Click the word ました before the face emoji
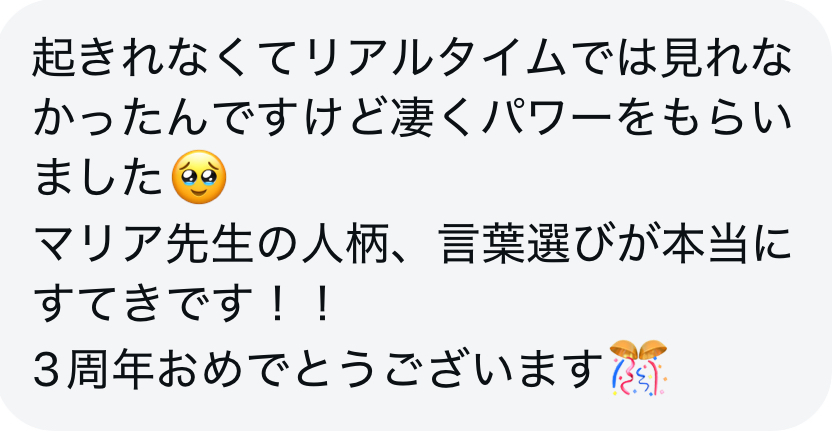Viewport: 832px width, 435px height. [x=99, y=178]
